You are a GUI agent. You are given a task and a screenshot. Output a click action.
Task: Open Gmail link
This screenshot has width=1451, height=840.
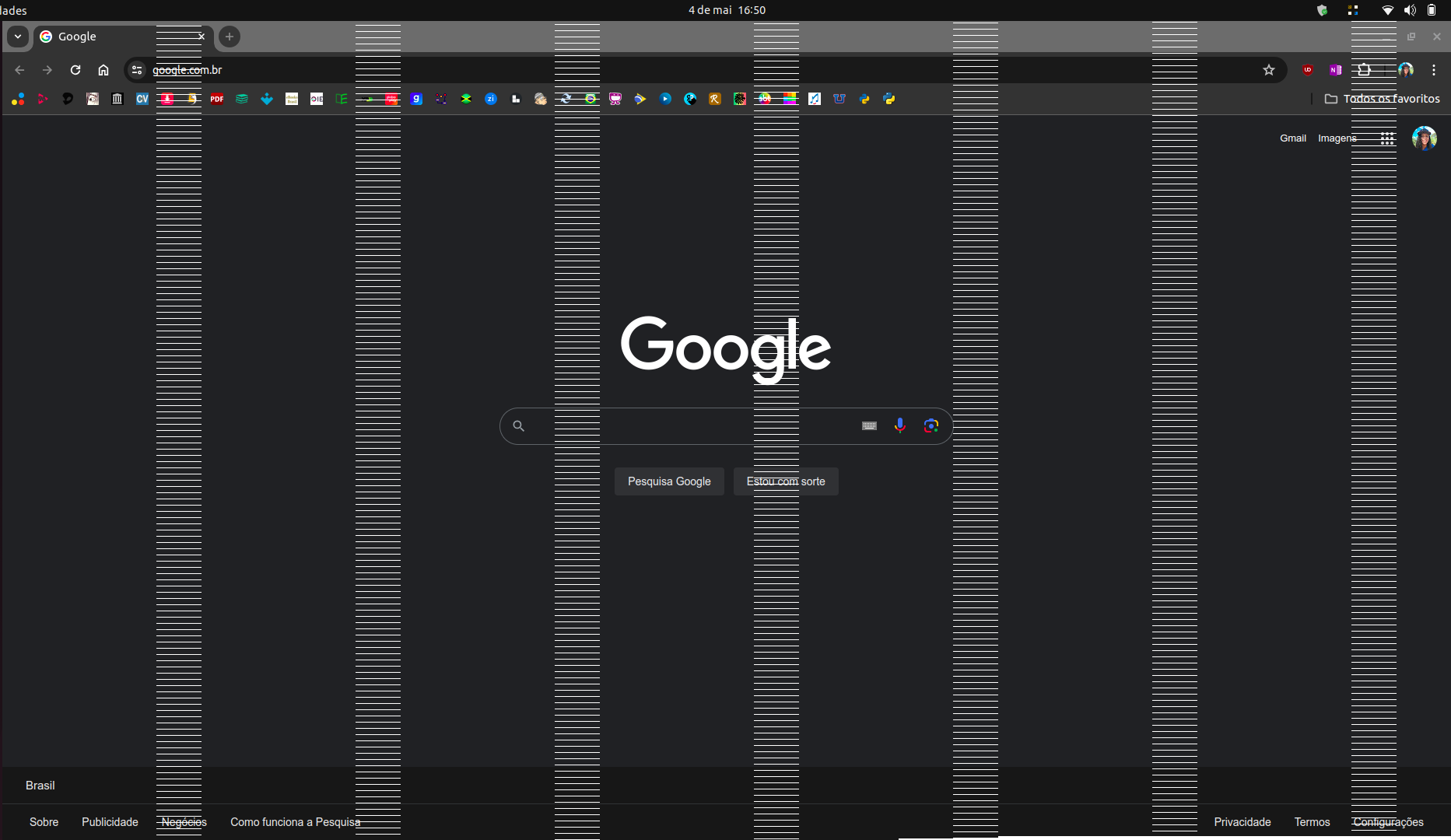click(1293, 138)
